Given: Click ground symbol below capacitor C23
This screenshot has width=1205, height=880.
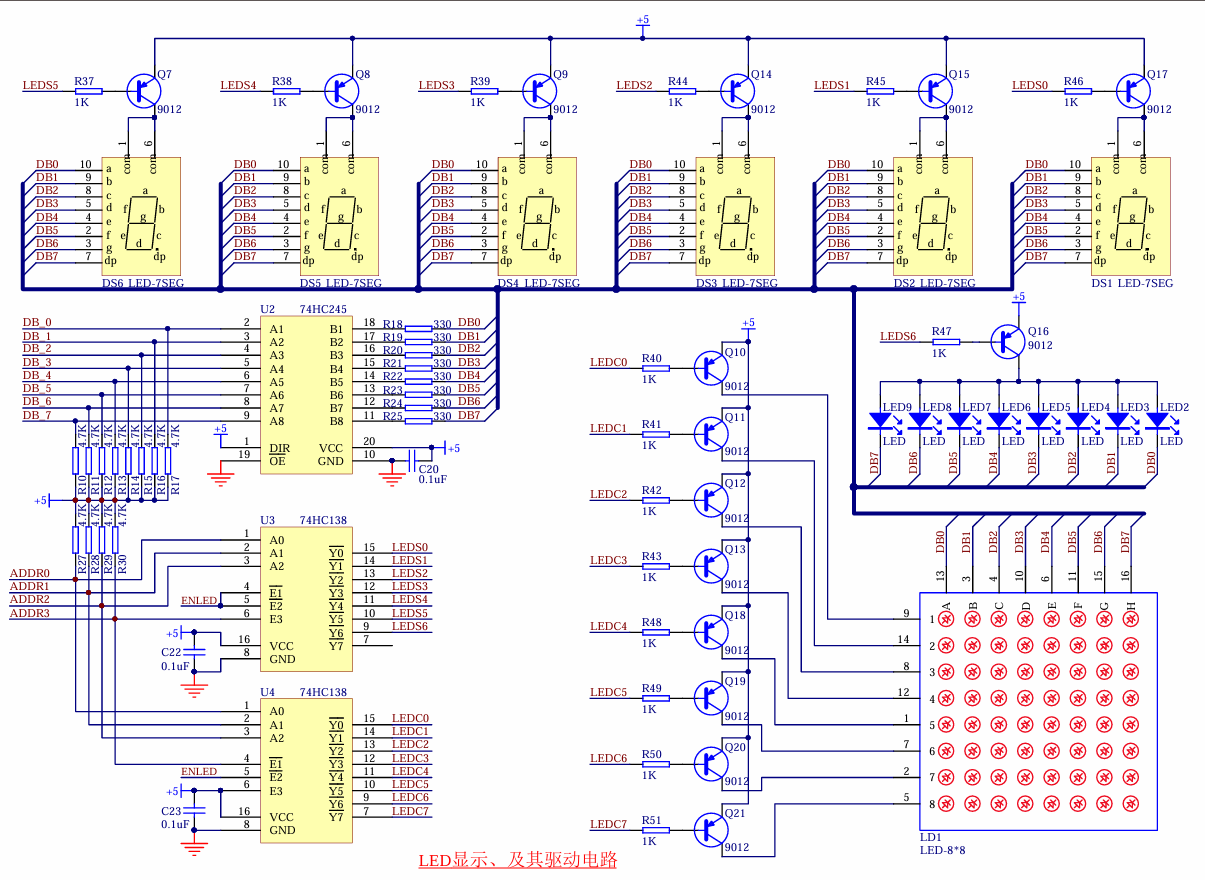Looking at the screenshot, I should [196, 848].
